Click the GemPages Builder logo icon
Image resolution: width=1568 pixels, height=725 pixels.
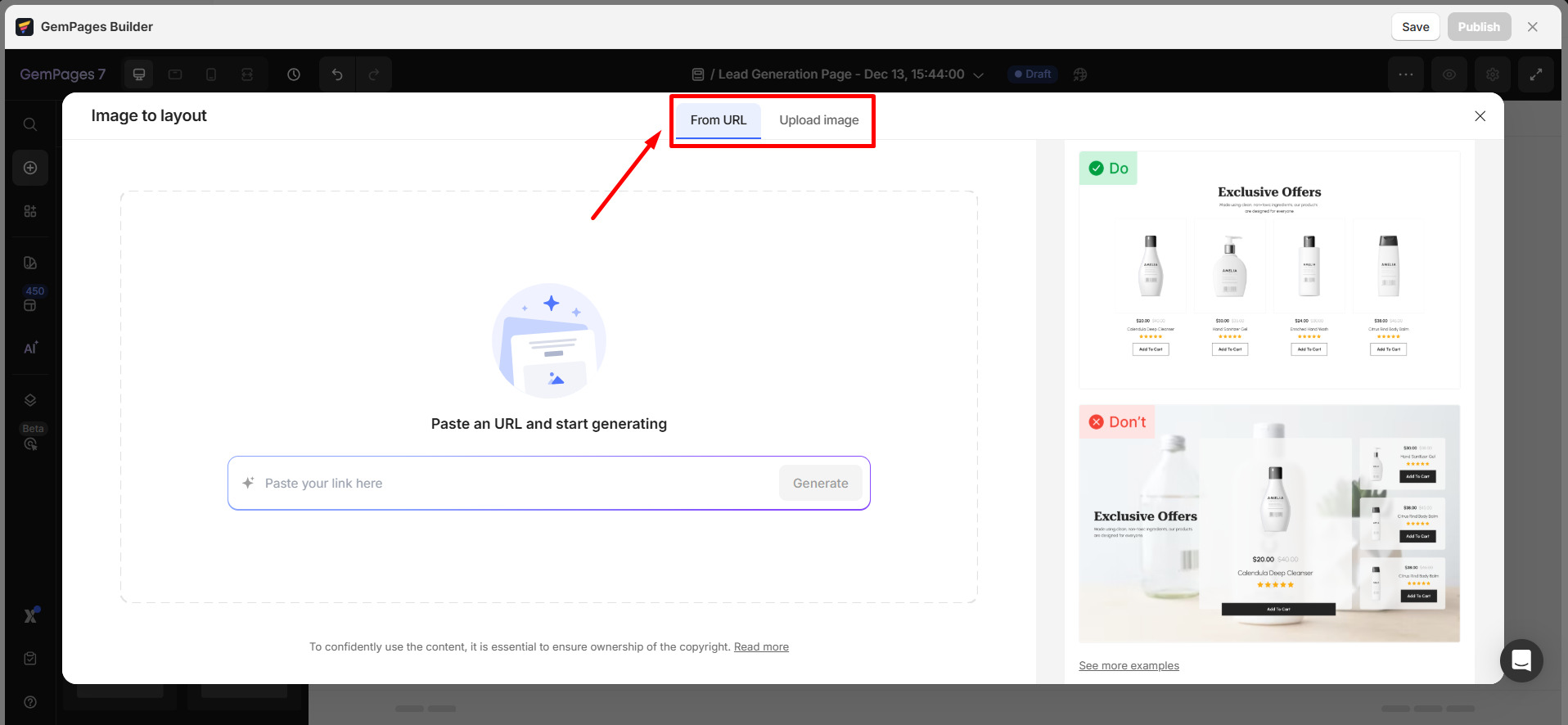pyautogui.click(x=25, y=27)
